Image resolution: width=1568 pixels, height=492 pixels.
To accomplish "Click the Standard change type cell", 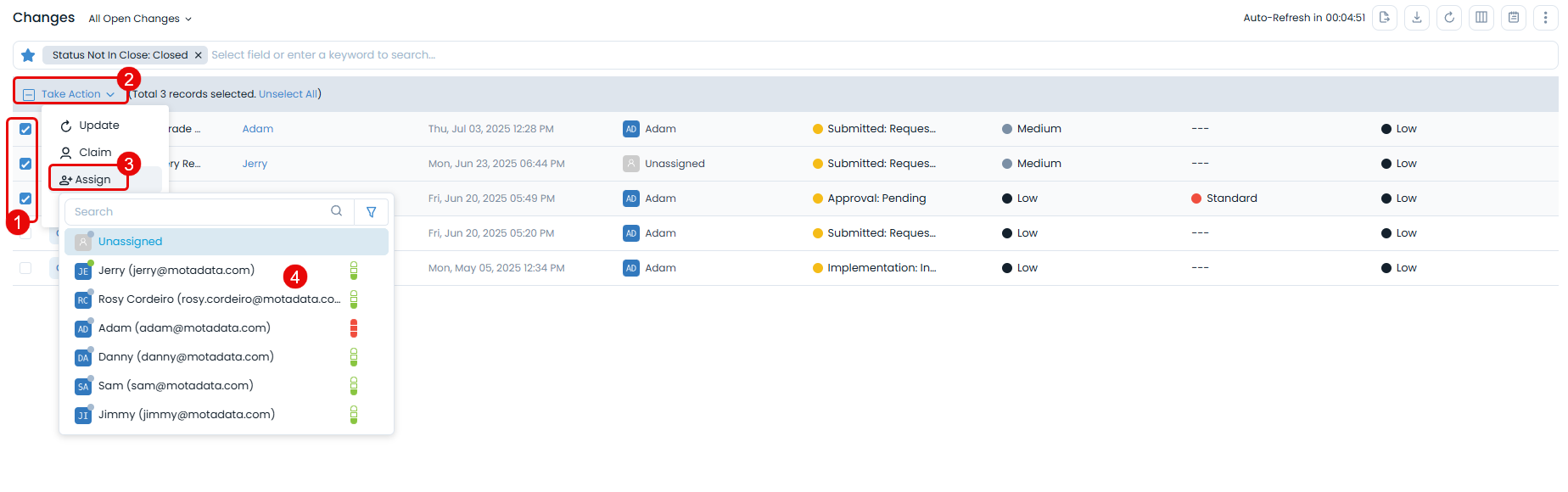I will pyautogui.click(x=1224, y=198).
